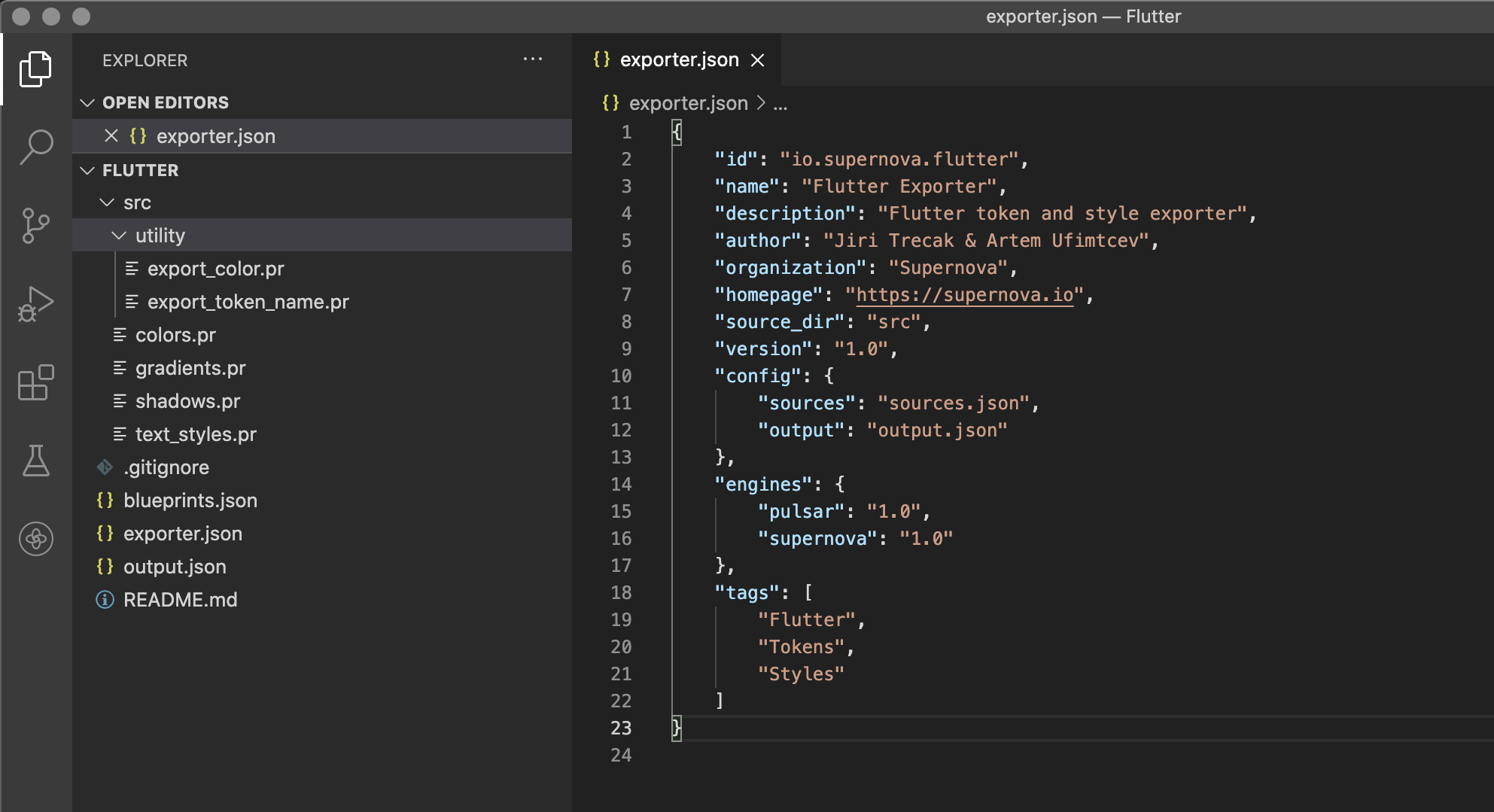Click line number 10 in gutter
This screenshot has width=1494, height=812.
(621, 376)
